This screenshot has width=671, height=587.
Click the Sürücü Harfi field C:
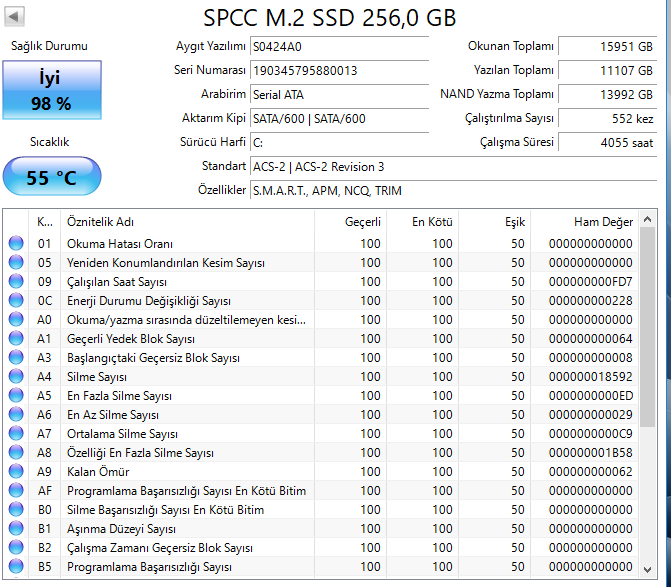click(339, 142)
